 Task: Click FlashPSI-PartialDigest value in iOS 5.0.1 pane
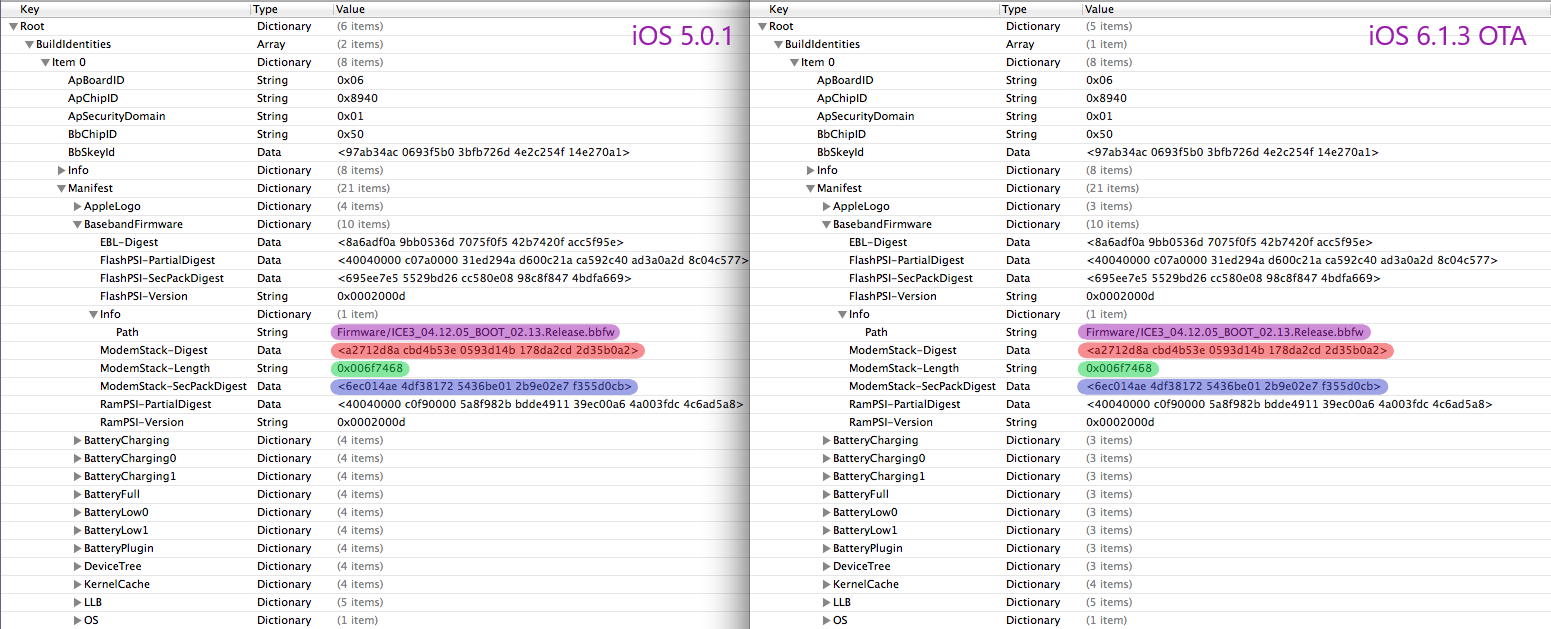pyautogui.click(x=543, y=260)
